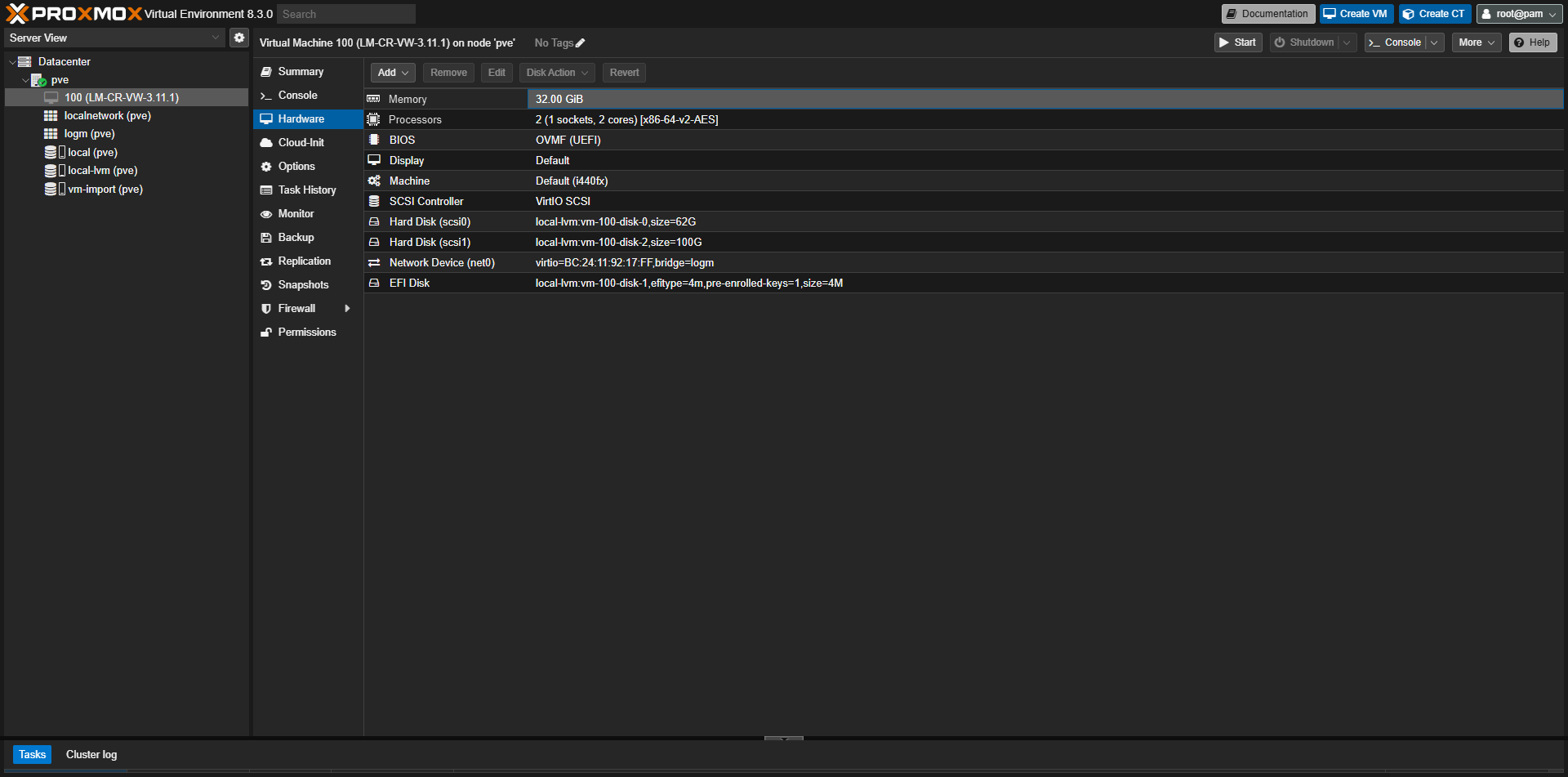Open the Replication settings
1568x777 pixels.
(305, 261)
